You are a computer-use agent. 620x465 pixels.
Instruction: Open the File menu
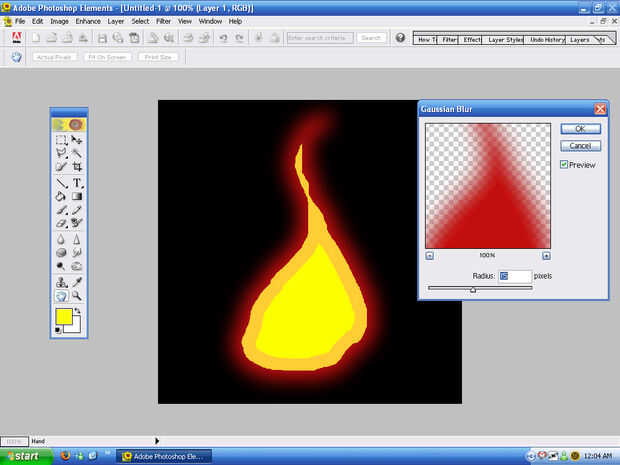coord(20,21)
